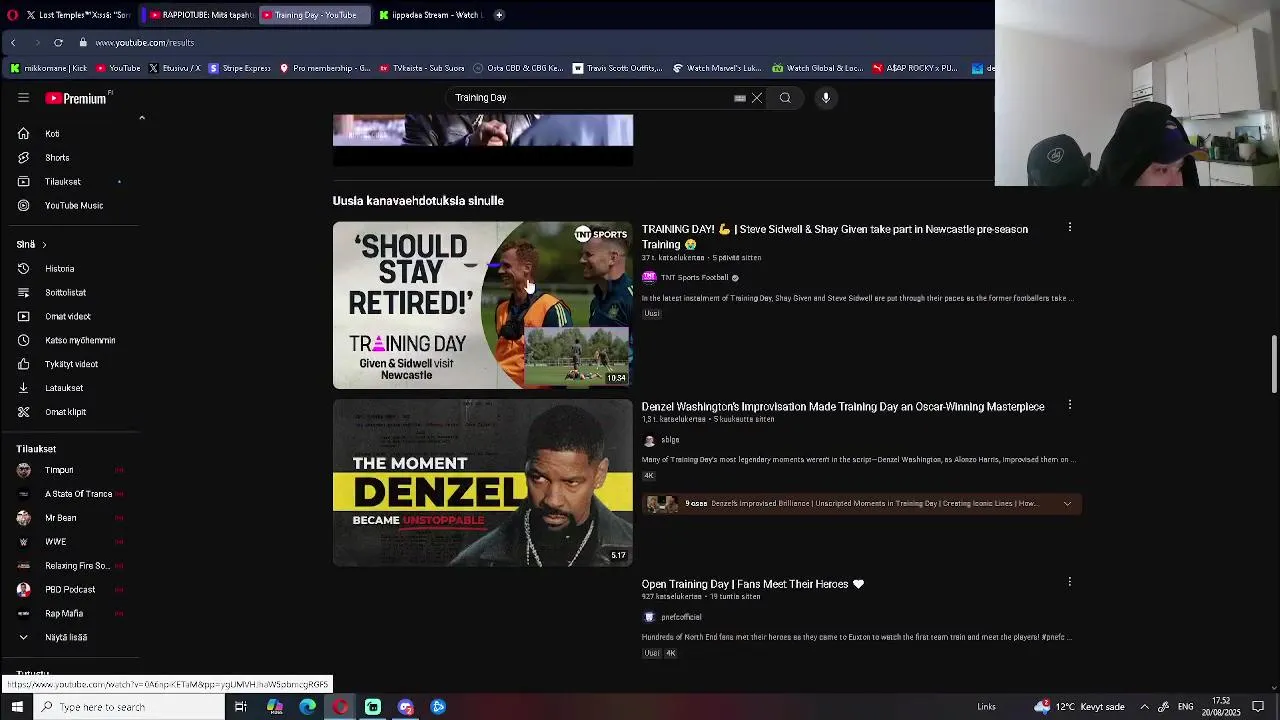Image resolution: width=1280 pixels, height=720 pixels.
Task: Click the search magnifier button
Action: [x=785, y=98]
